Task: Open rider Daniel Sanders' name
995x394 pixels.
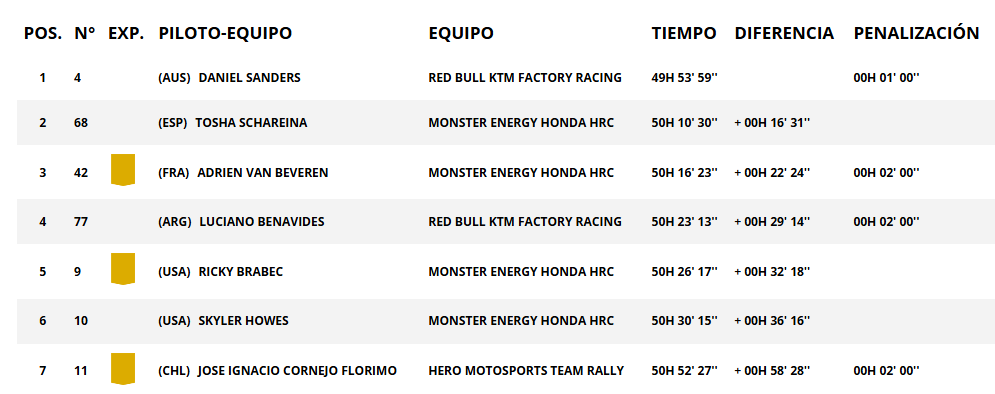Action: pyautogui.click(x=249, y=78)
